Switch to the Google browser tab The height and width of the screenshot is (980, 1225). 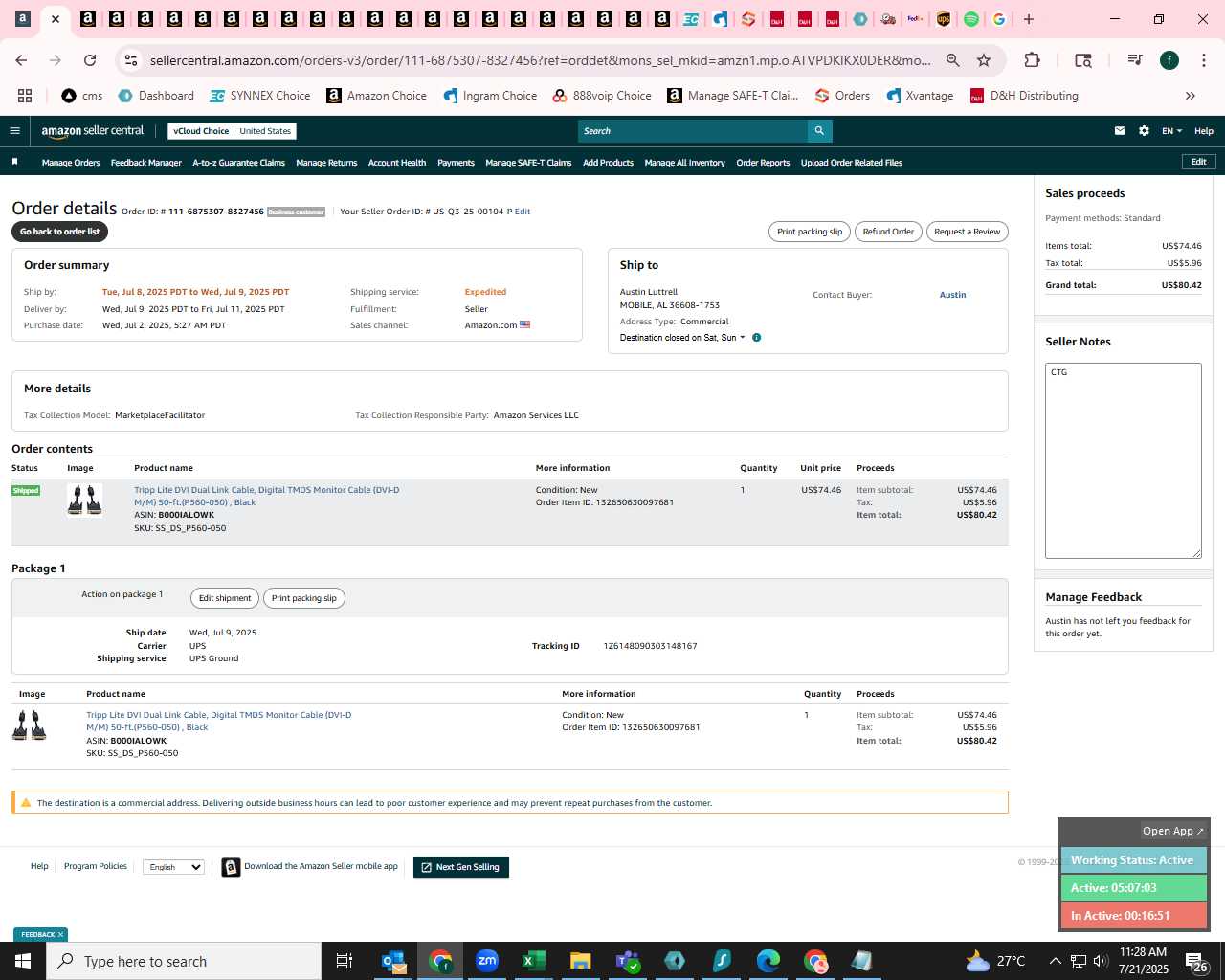[x=999, y=19]
